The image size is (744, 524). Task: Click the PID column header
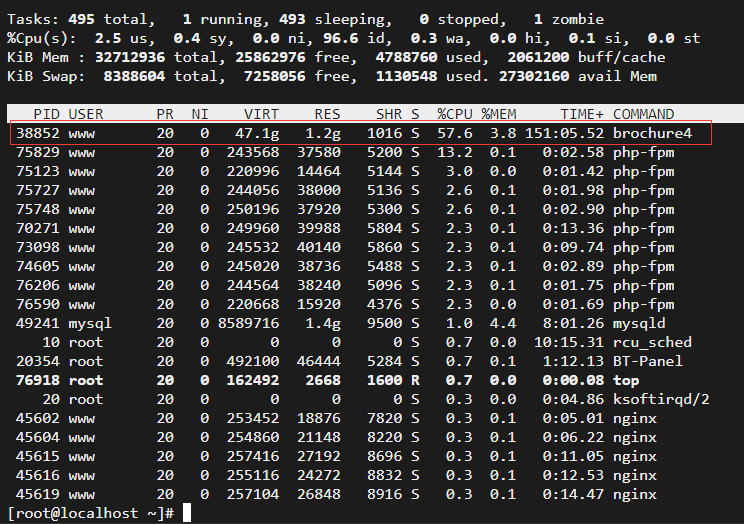click(x=46, y=114)
